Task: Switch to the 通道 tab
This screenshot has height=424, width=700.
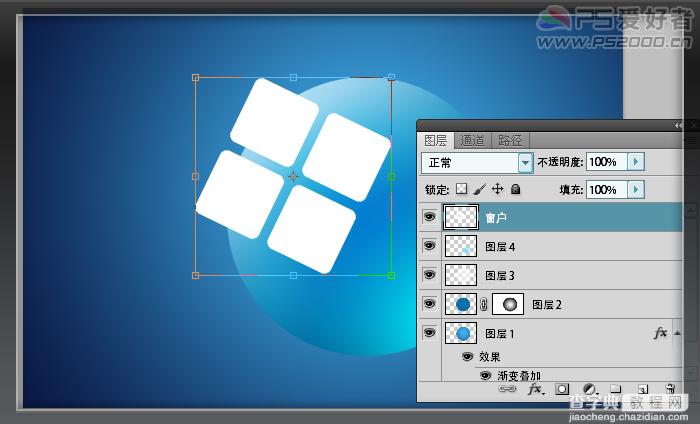Action: 472,141
